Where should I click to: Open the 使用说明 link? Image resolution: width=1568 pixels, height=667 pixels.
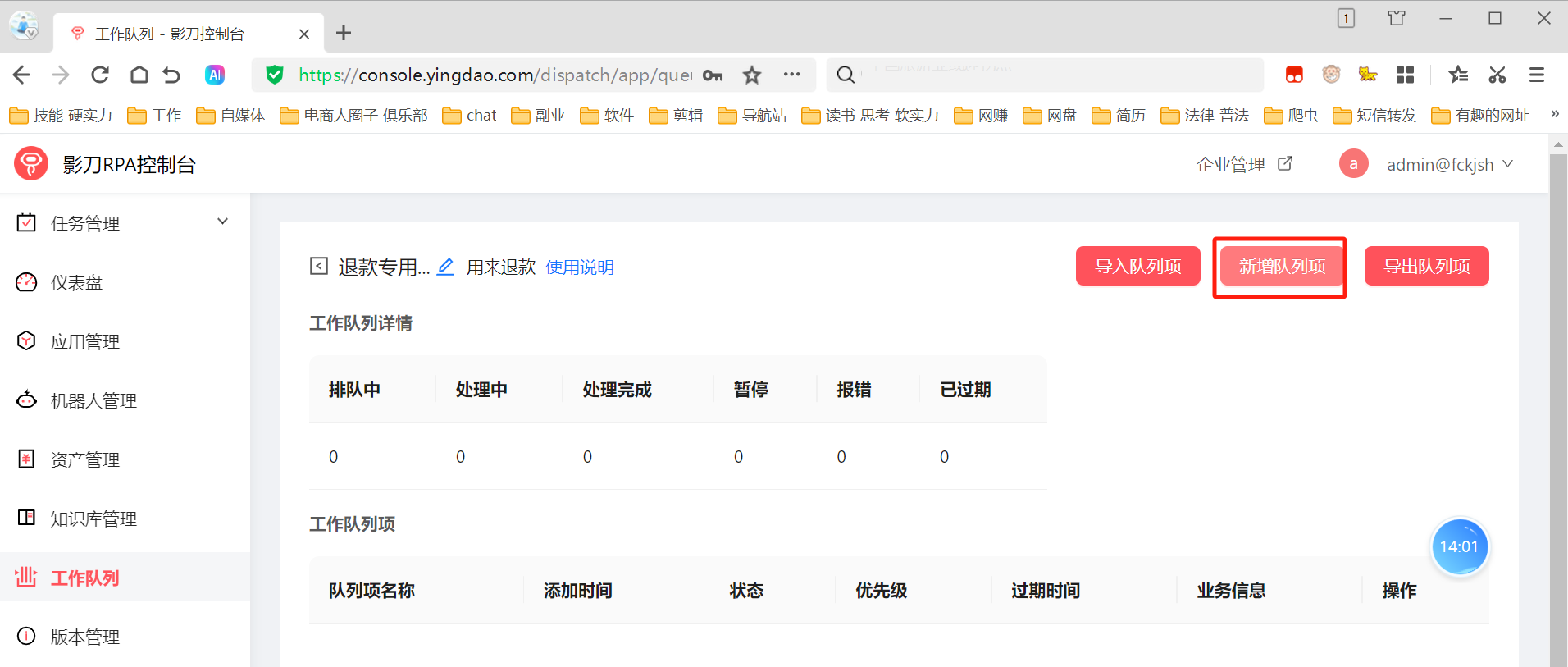click(579, 267)
